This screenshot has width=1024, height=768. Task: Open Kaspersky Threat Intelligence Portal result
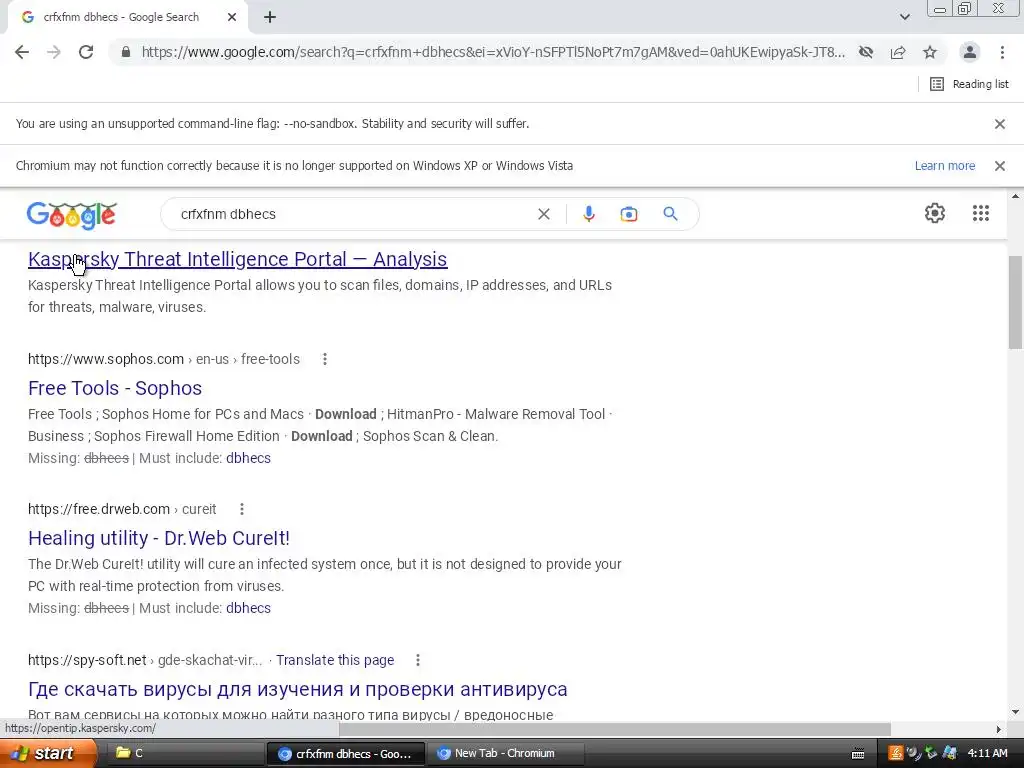[x=238, y=259]
